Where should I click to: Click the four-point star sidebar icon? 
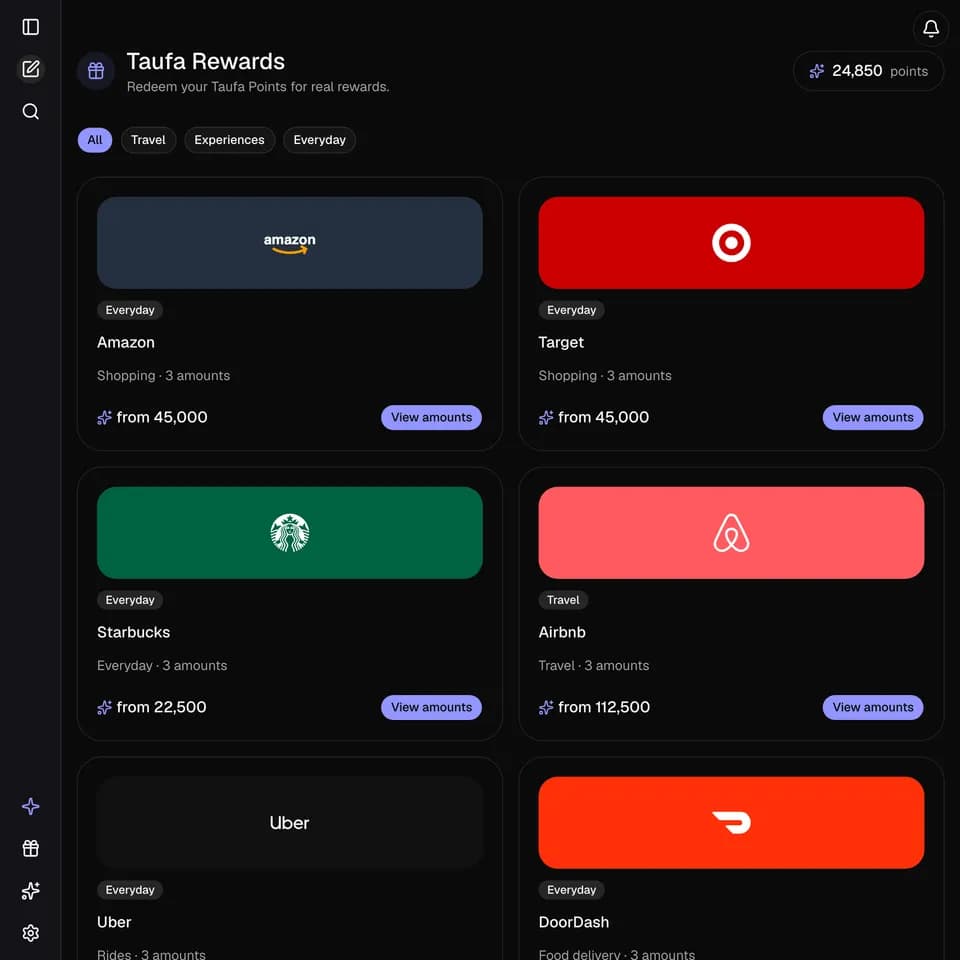click(x=31, y=806)
